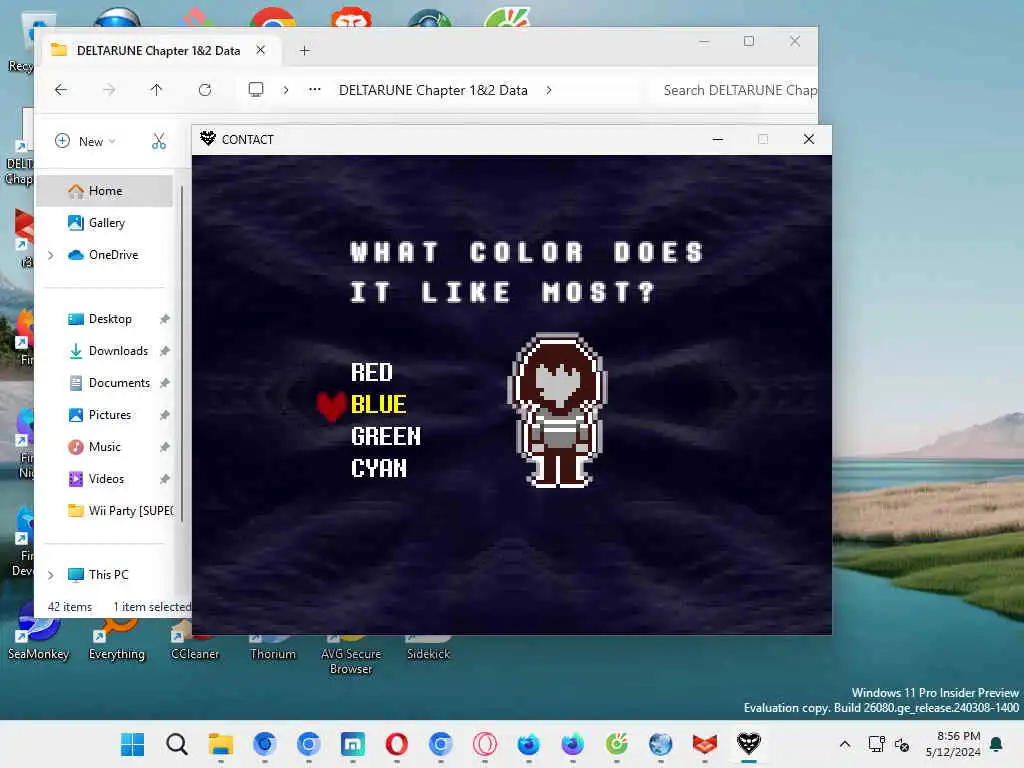Click the pin icon beside Desktop
The height and width of the screenshot is (768, 1024).
pos(165,319)
